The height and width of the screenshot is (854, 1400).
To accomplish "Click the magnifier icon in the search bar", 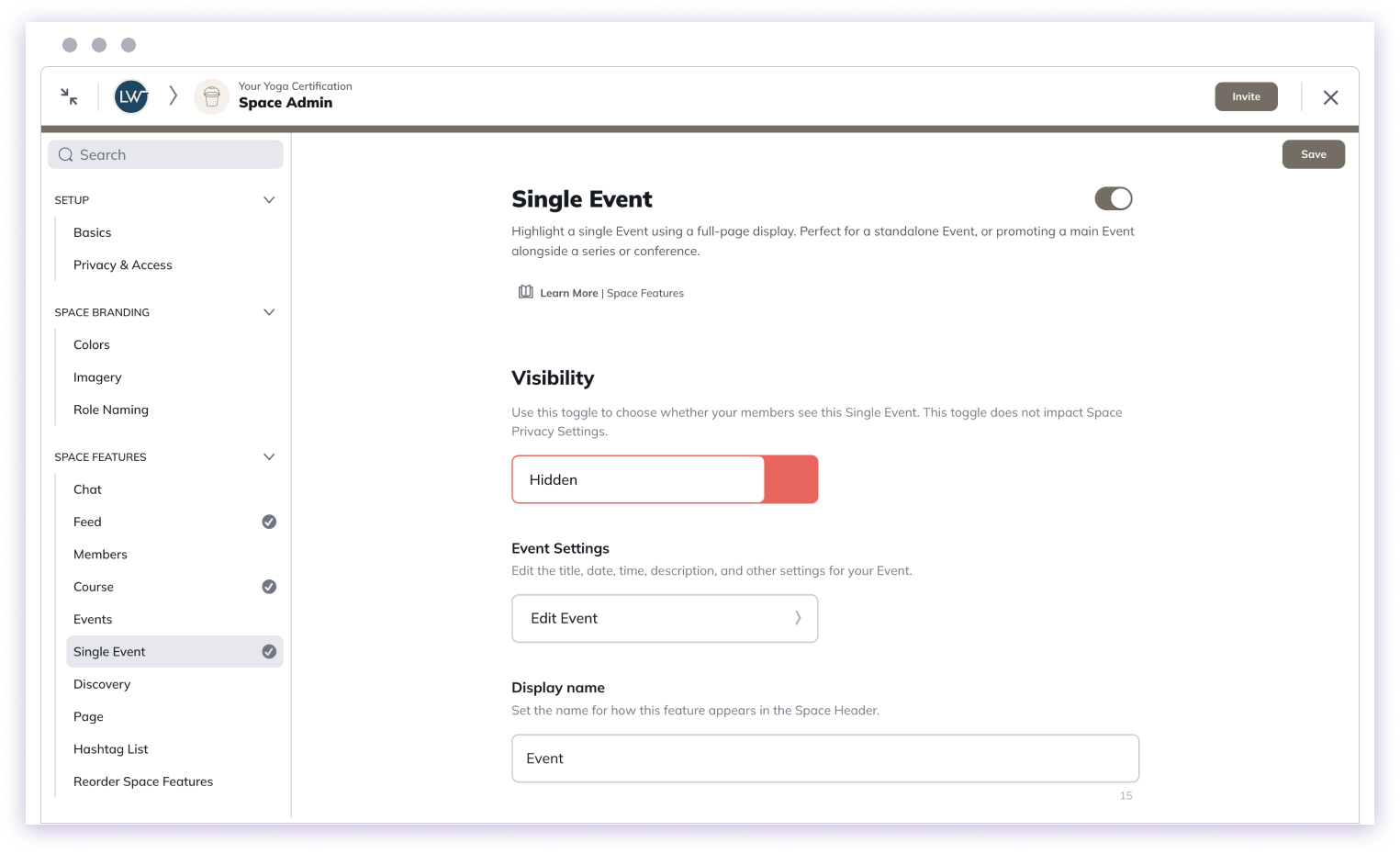I will tap(65, 154).
